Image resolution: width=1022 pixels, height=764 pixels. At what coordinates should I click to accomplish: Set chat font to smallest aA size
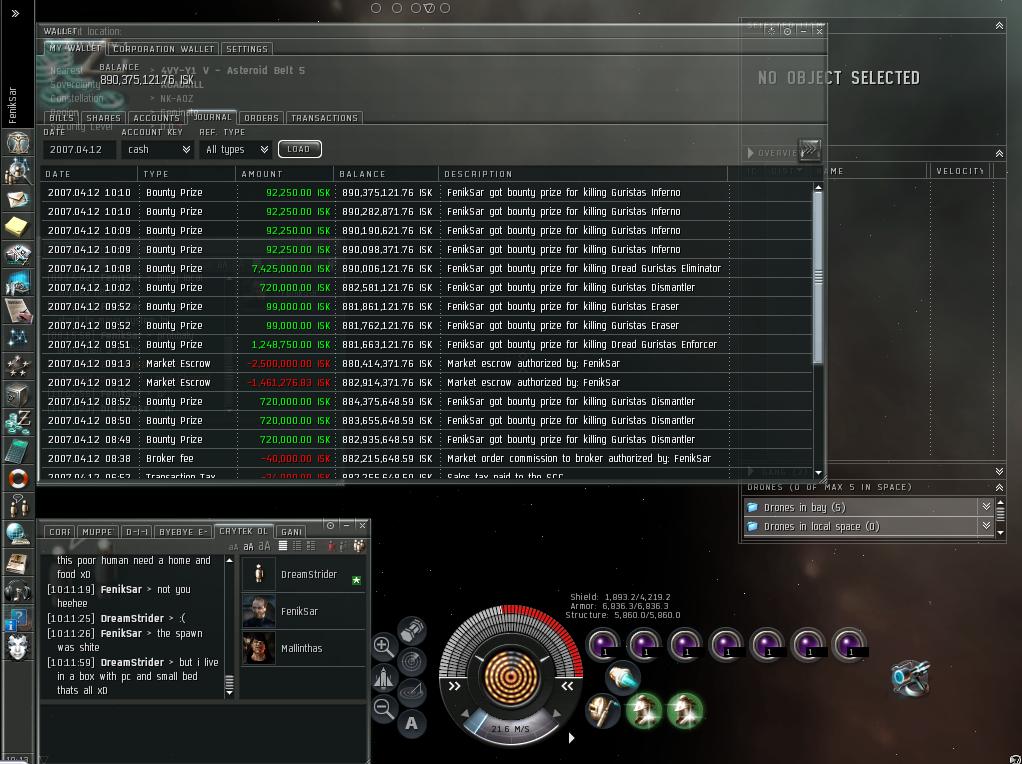pyautogui.click(x=233, y=547)
